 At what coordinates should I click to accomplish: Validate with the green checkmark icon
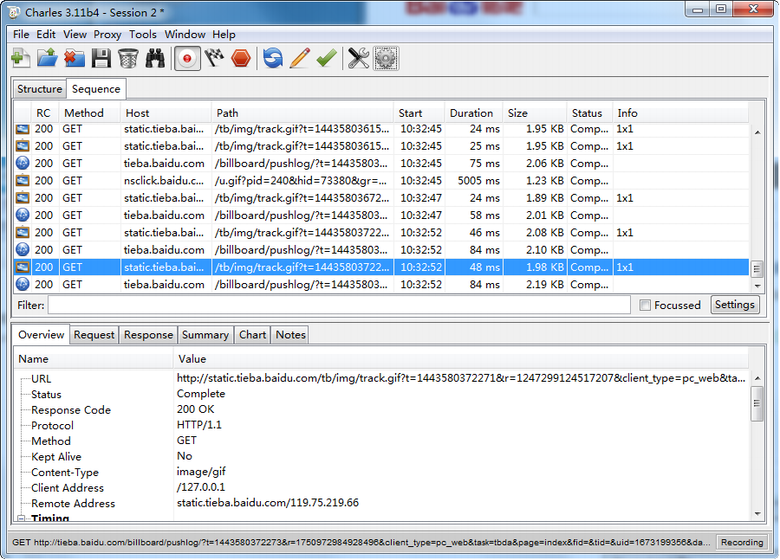pos(326,59)
